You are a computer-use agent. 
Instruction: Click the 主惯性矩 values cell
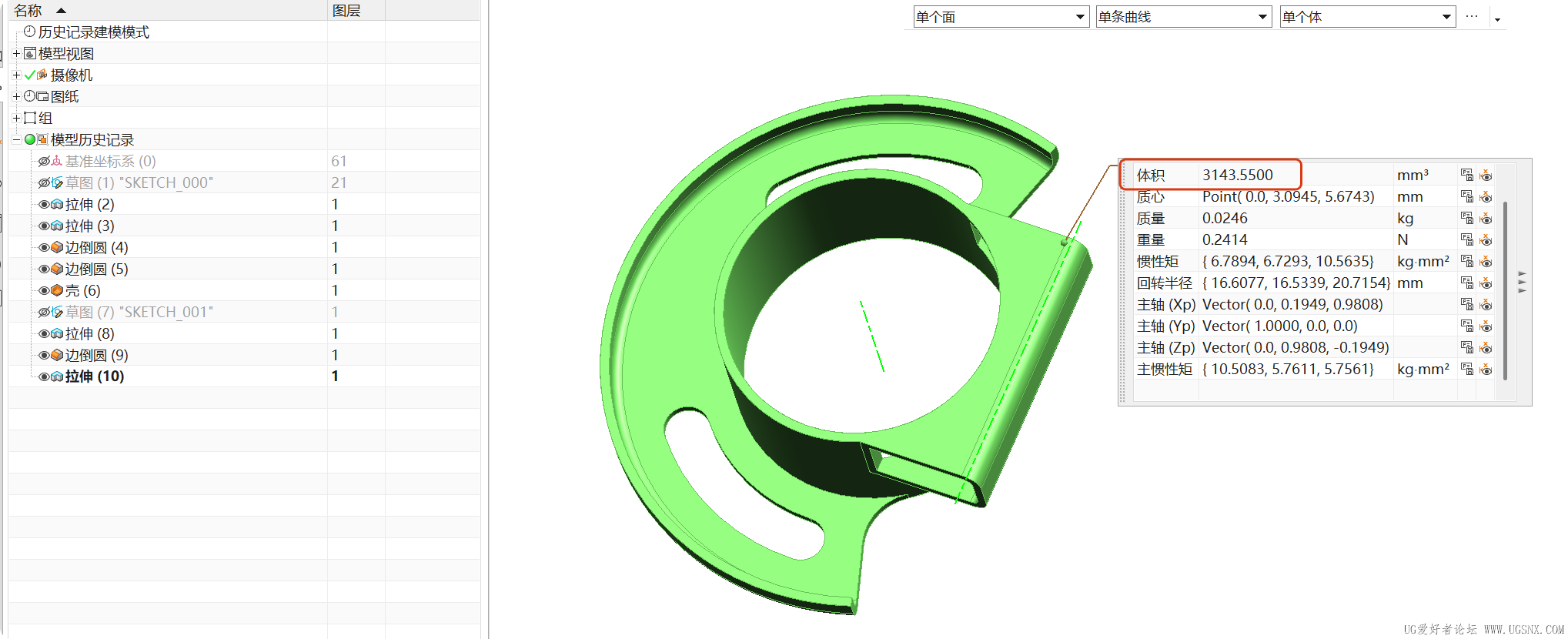point(1296,370)
